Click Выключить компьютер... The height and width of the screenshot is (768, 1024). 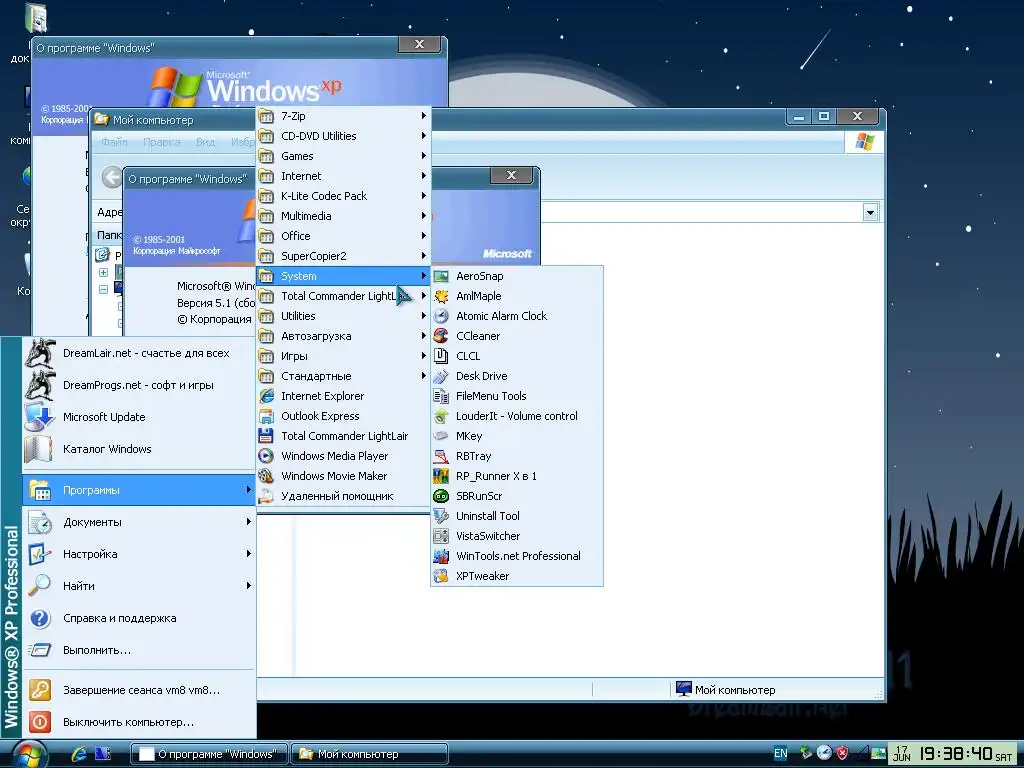[138, 722]
